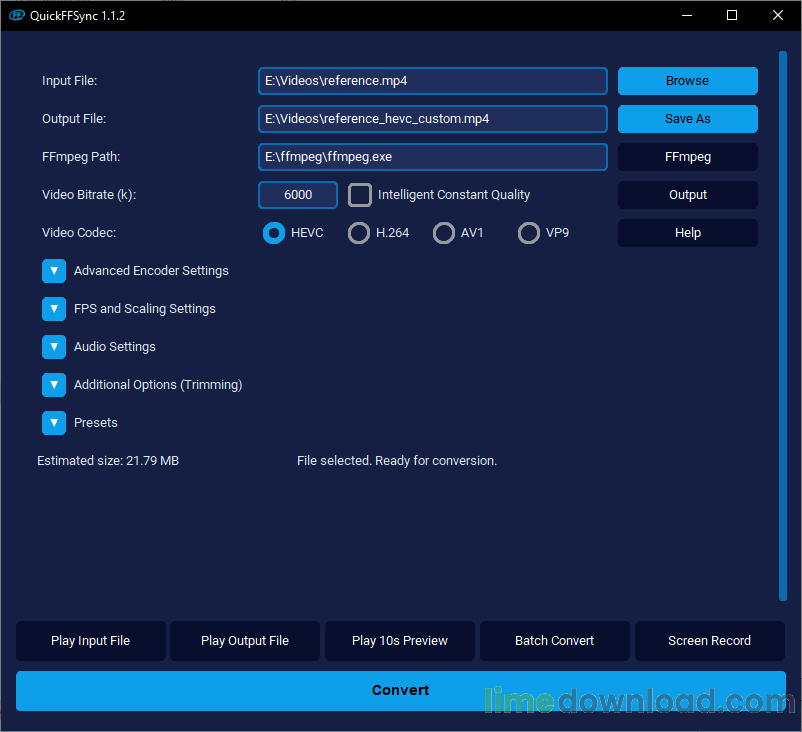Click the 'Video Bitrate (k):' label

(89, 195)
